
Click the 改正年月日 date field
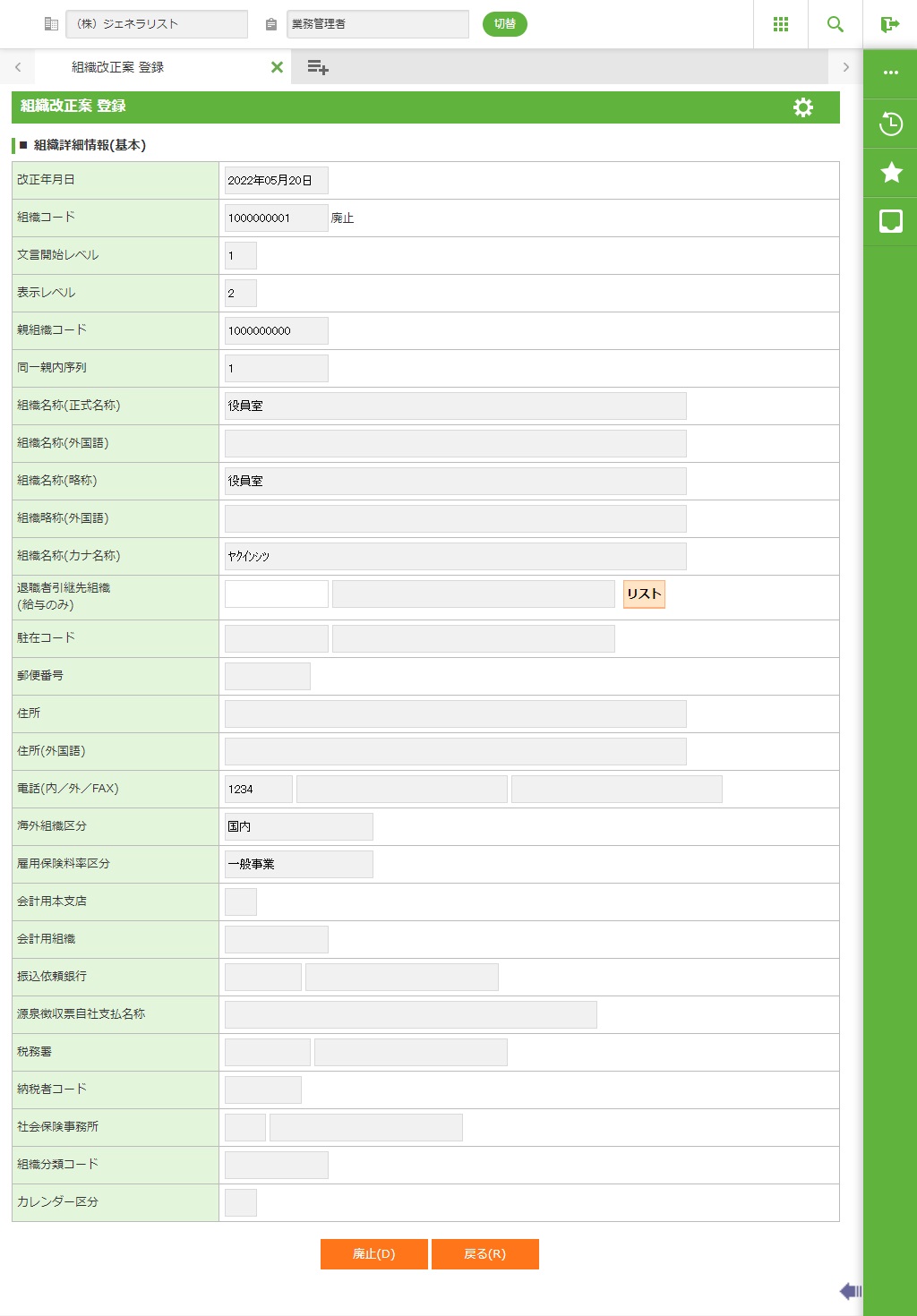click(277, 181)
